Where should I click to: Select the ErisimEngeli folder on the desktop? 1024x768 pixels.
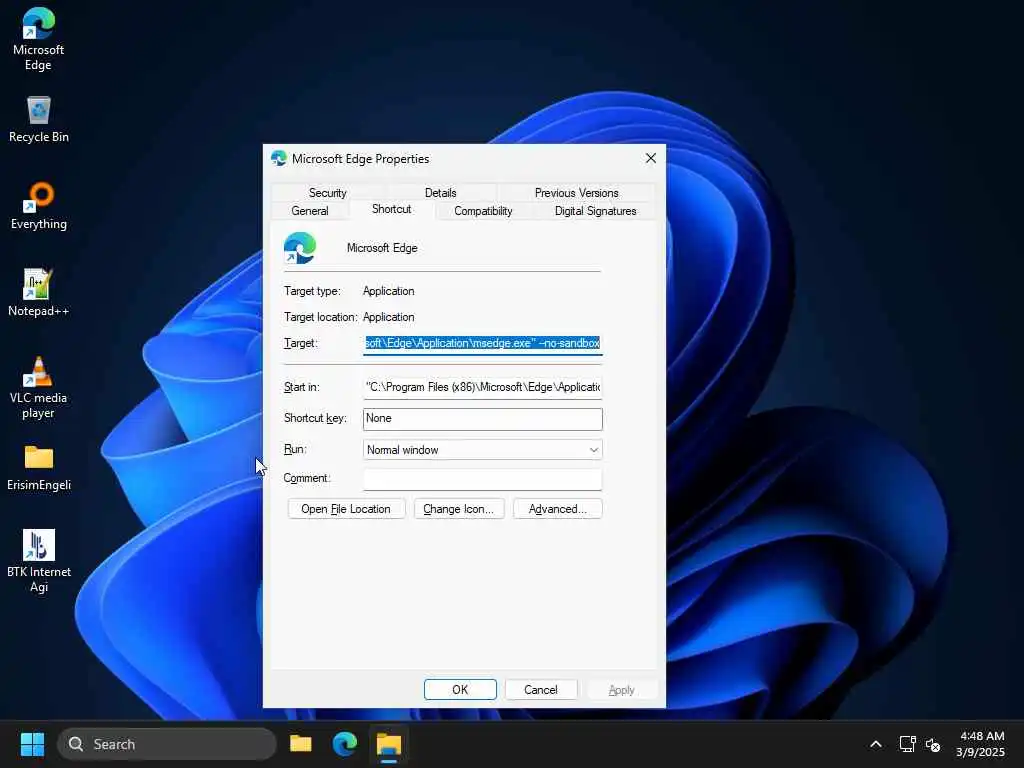point(39,468)
